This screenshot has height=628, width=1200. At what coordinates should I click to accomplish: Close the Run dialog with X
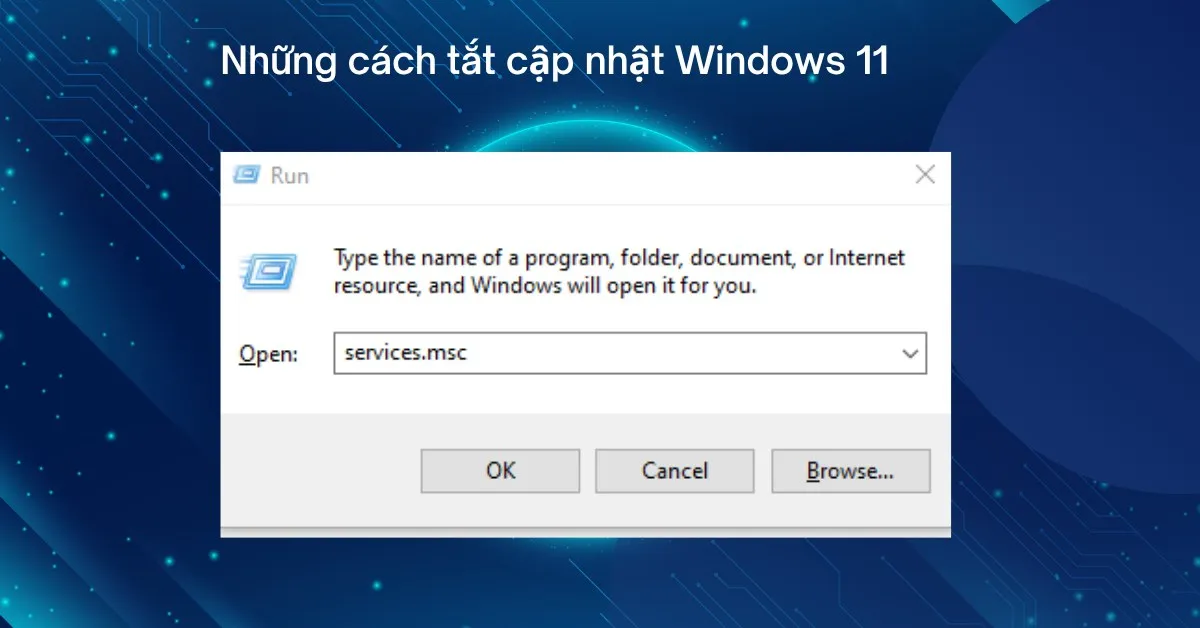(x=925, y=175)
